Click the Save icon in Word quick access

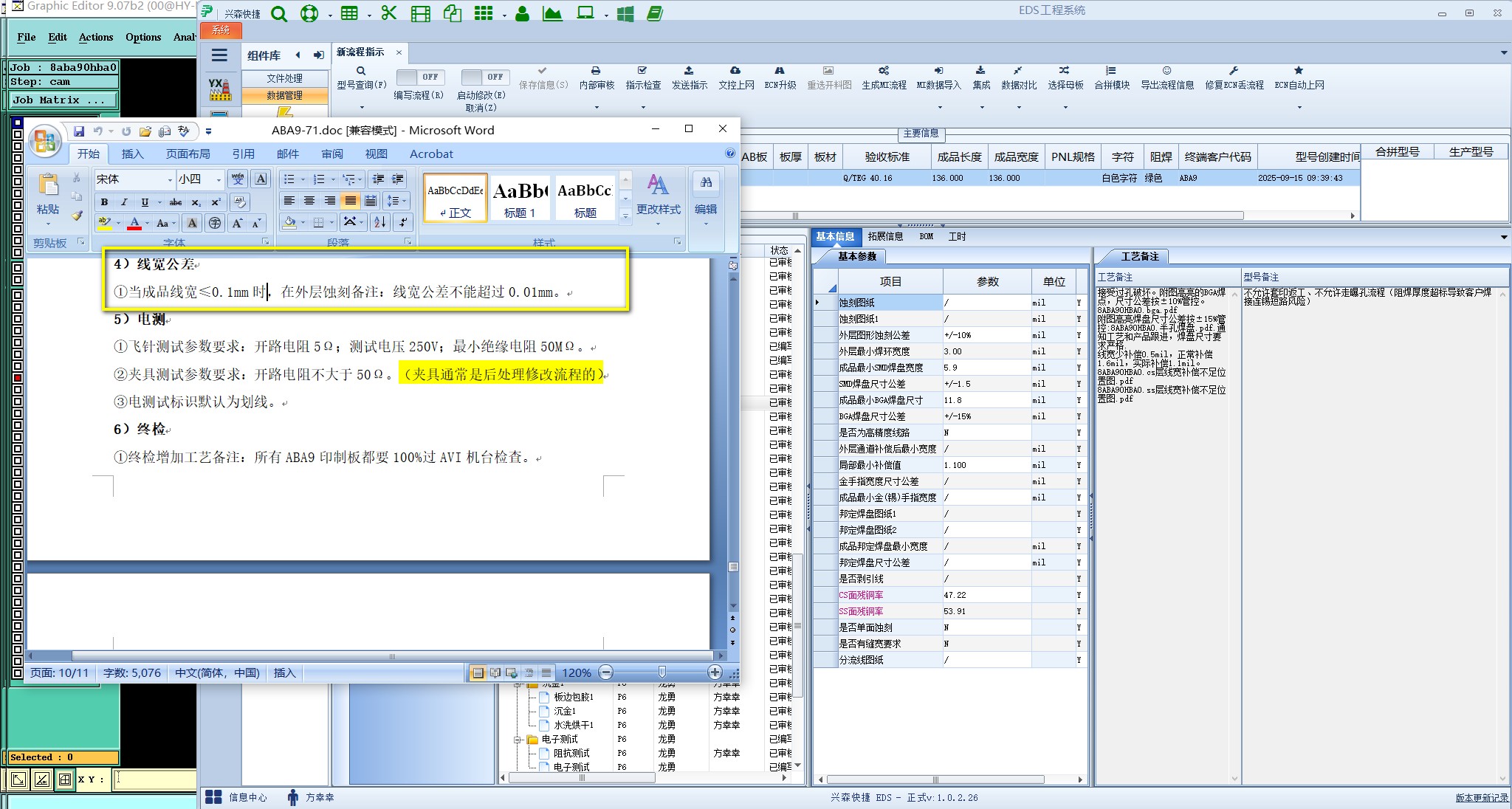click(79, 131)
